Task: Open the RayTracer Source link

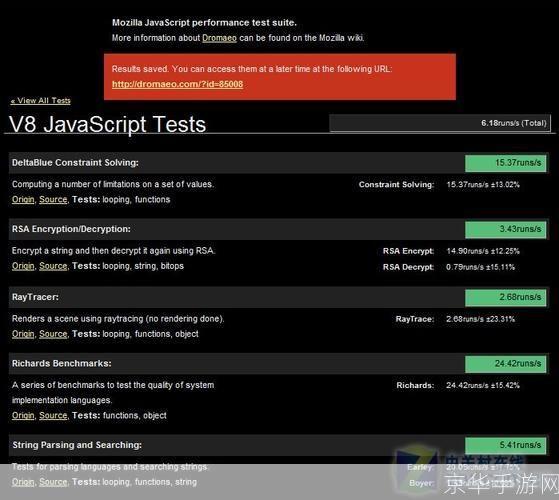Action: 53,334
